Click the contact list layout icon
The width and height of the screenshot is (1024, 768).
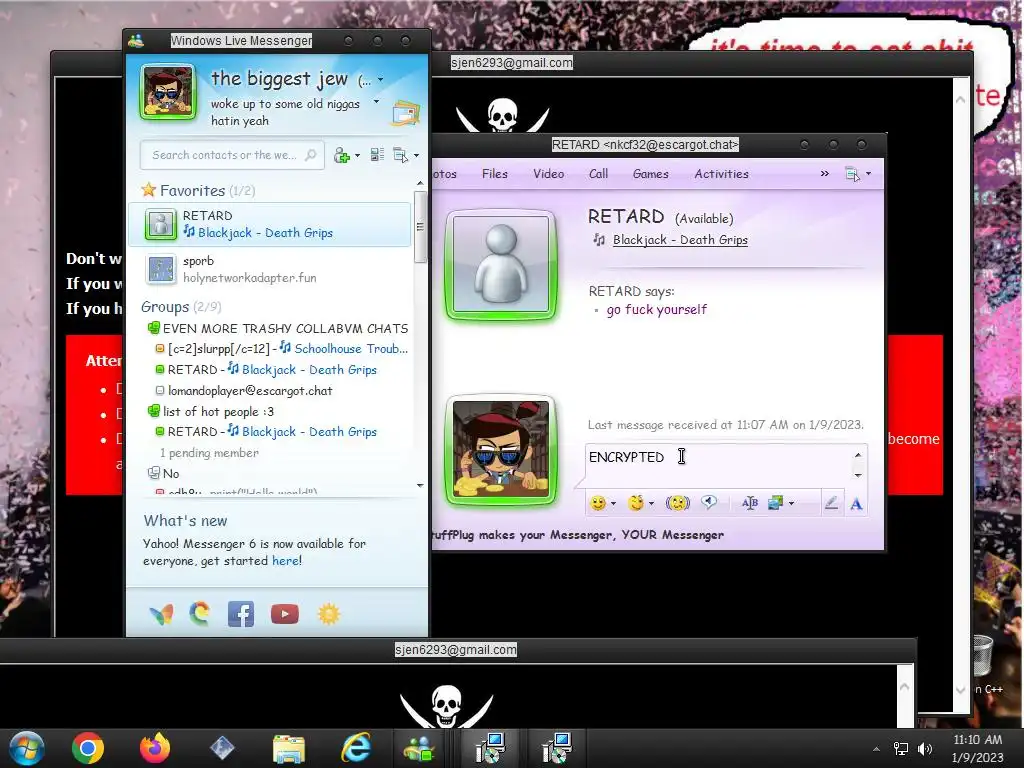377,155
